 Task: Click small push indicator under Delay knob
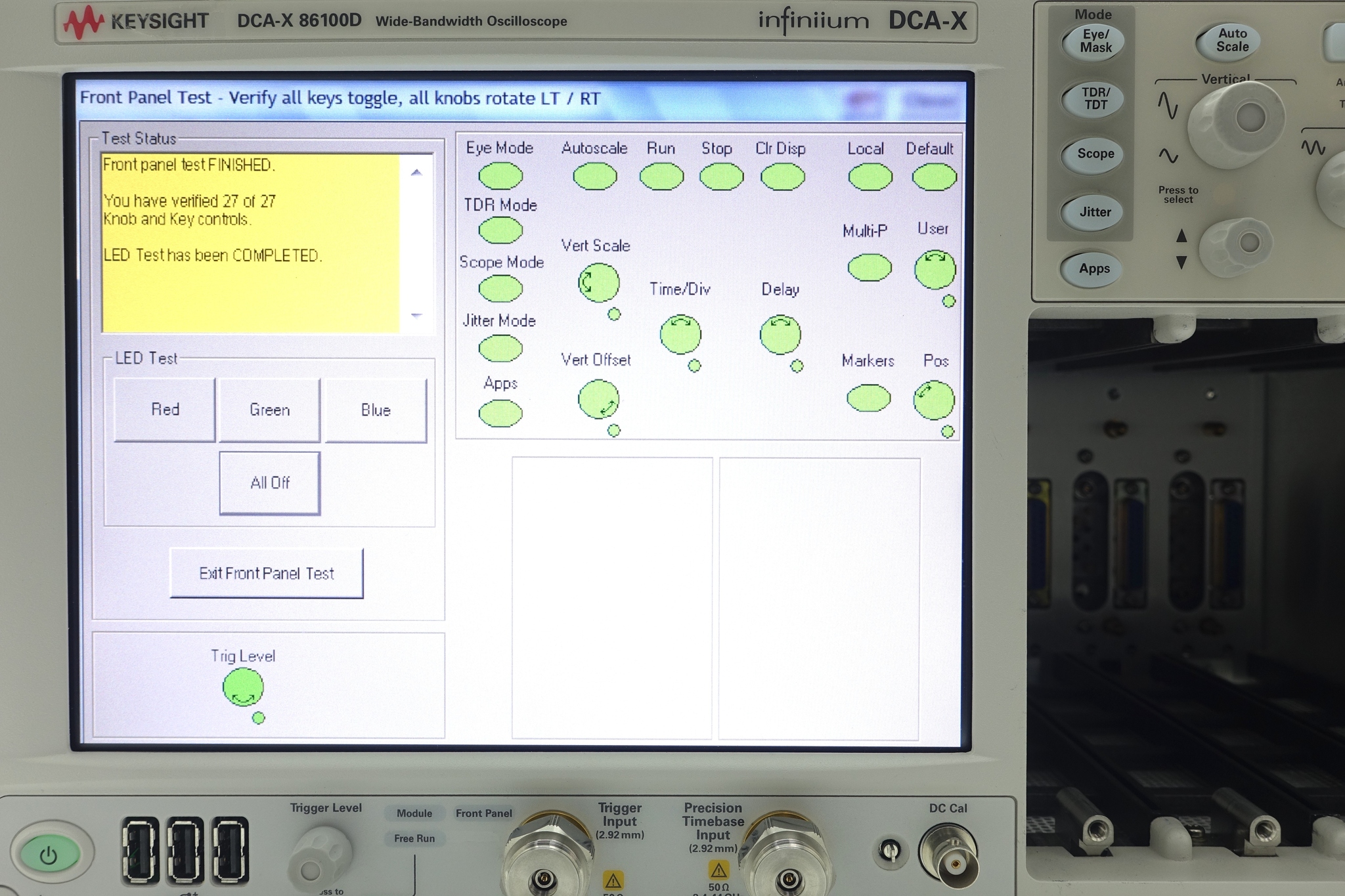click(797, 366)
